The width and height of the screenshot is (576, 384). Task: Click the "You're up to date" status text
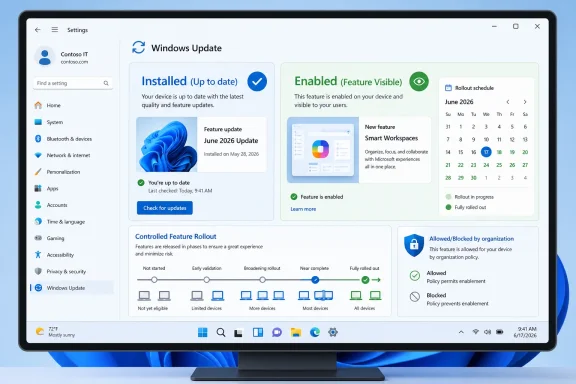(169, 183)
